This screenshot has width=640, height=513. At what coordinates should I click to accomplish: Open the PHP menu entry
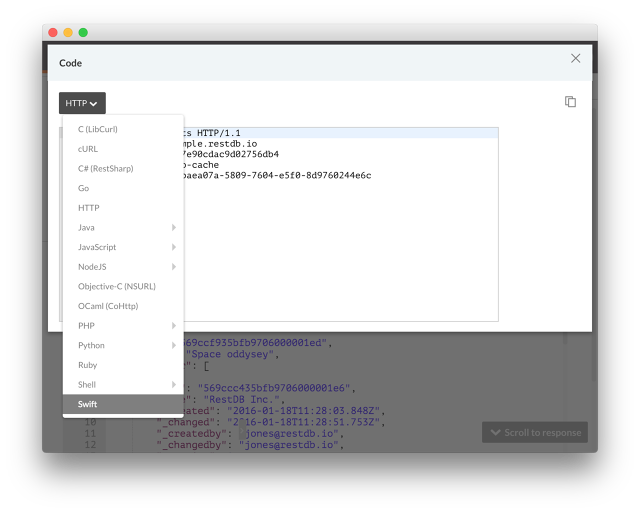coord(123,326)
